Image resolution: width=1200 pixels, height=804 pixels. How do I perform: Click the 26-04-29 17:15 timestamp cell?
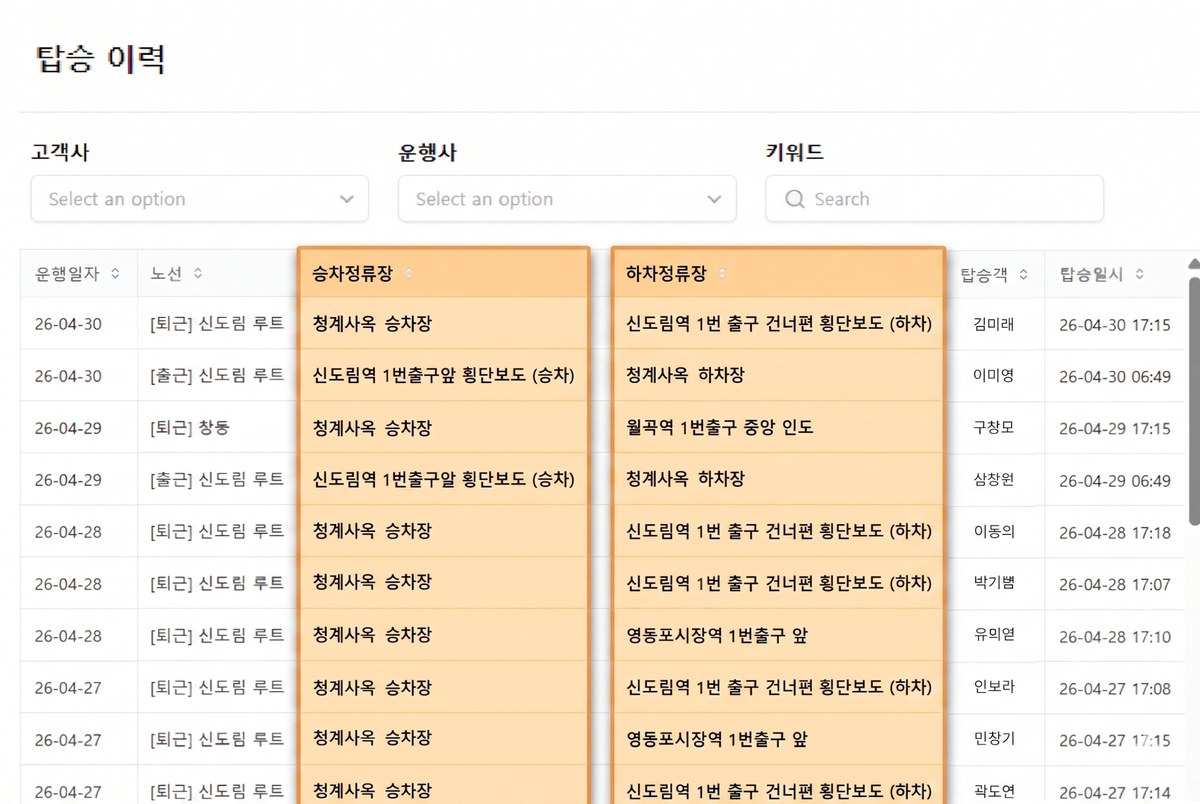coord(1114,429)
